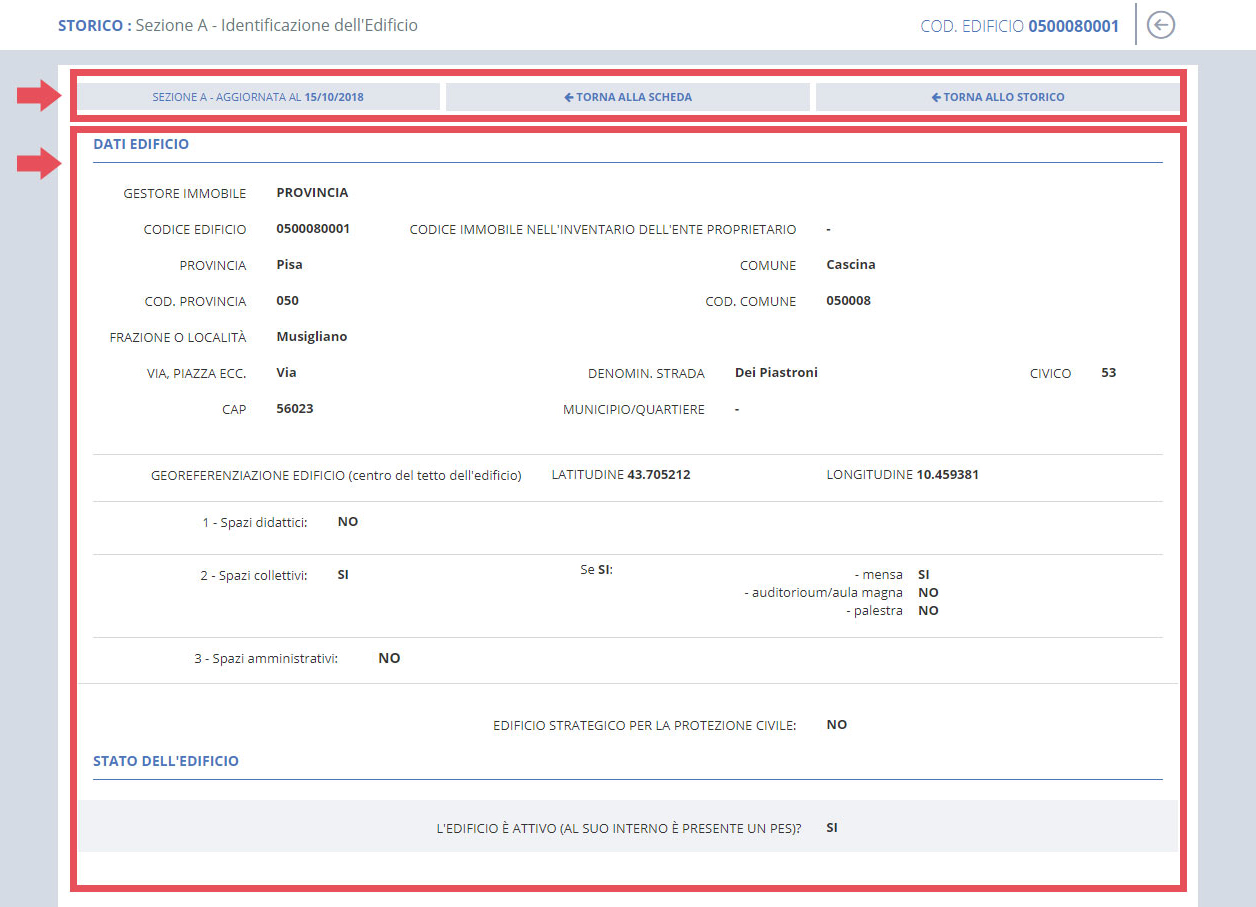This screenshot has width=1256, height=907.
Task: Click the STATO DELL'EDIFICIO section heading
Action: (x=166, y=761)
